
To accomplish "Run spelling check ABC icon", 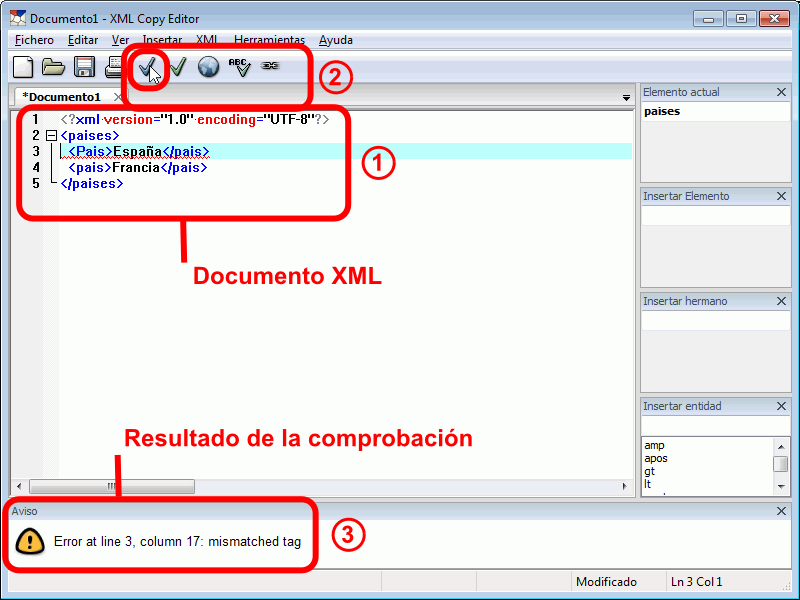I will point(239,67).
